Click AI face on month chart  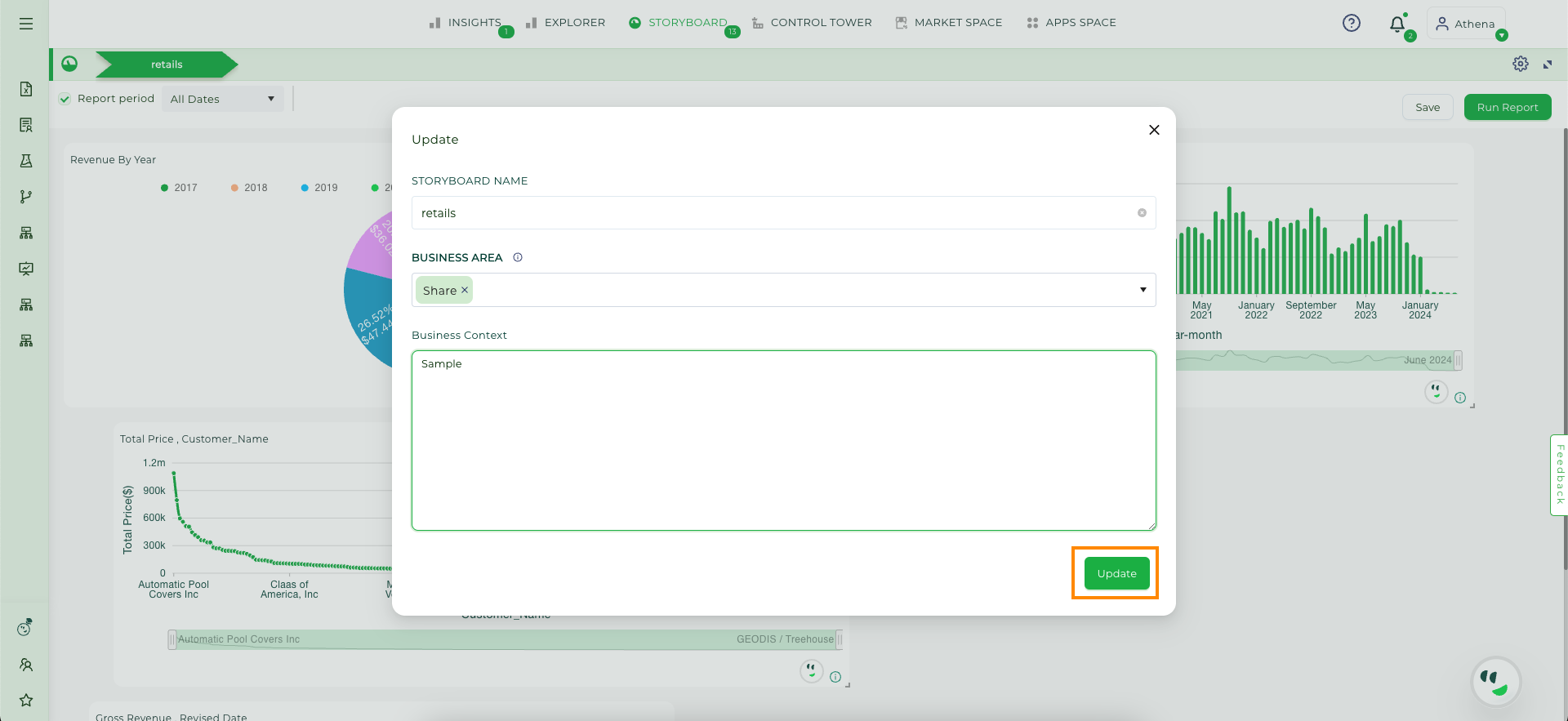click(x=1436, y=392)
